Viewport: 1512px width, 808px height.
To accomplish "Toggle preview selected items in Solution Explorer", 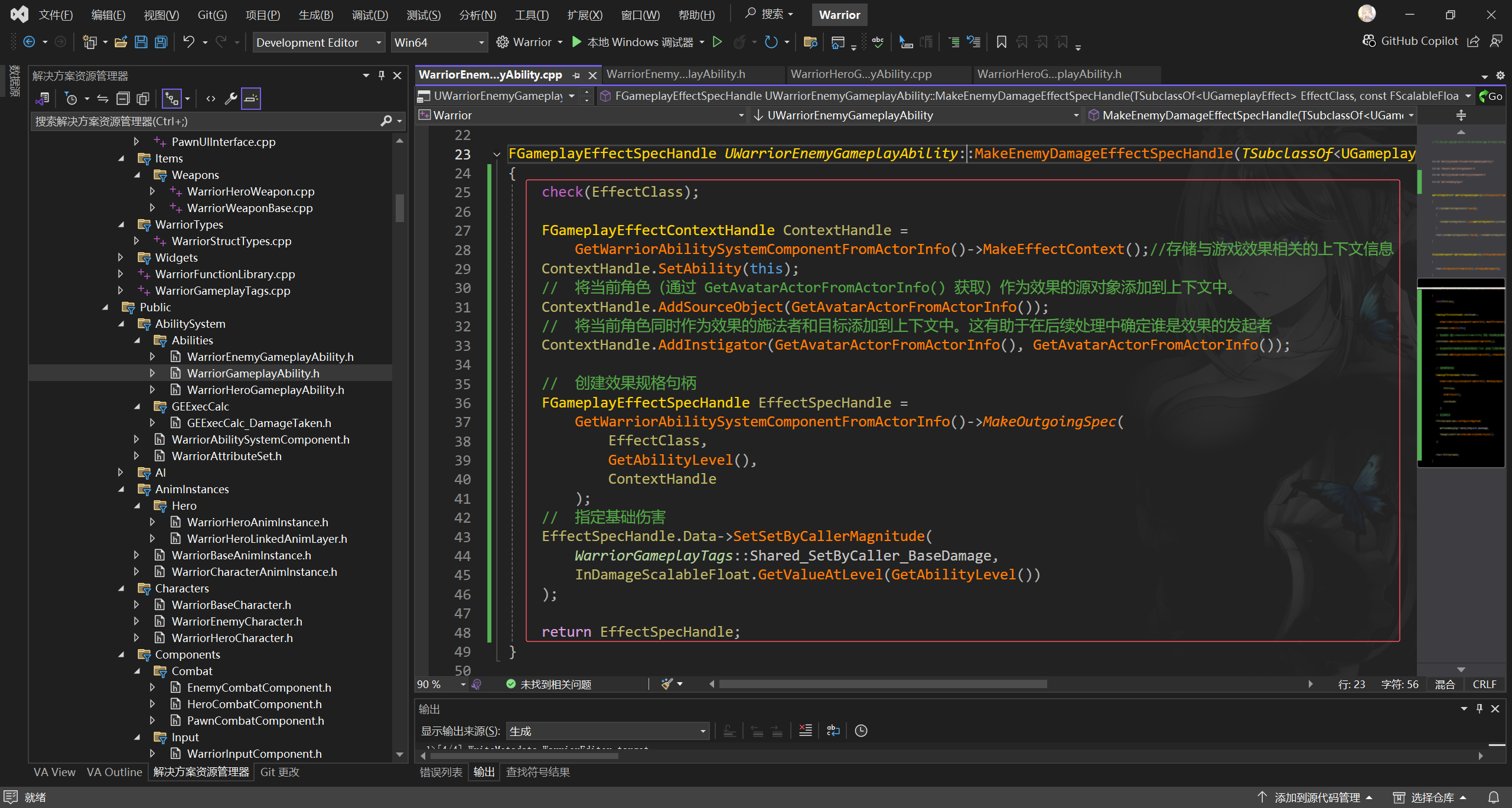I will tap(251, 99).
